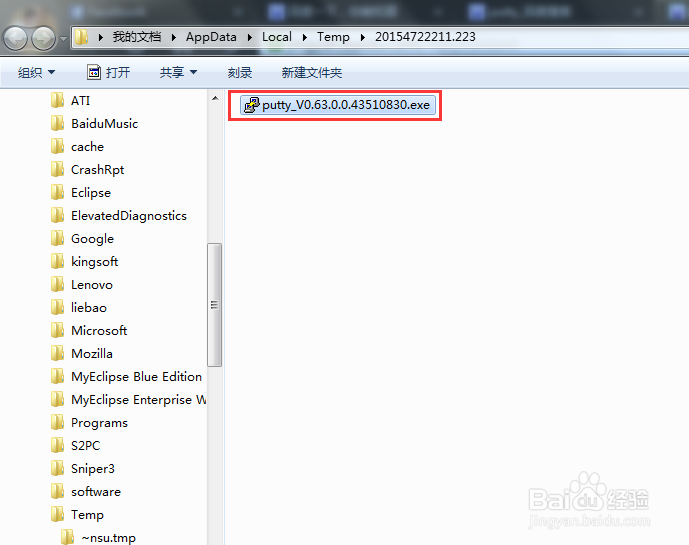Click the S2PC folder icon
The width and height of the screenshot is (689, 545).
point(58,445)
